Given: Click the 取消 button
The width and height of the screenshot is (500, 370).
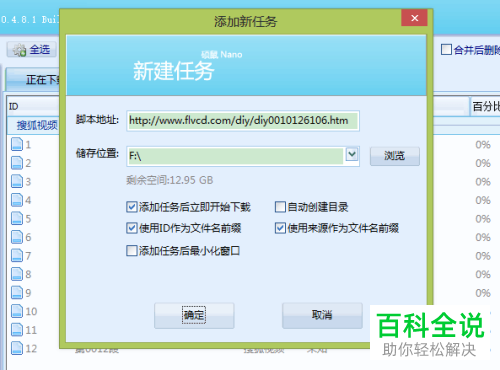Looking at the screenshot, I should click(322, 315).
